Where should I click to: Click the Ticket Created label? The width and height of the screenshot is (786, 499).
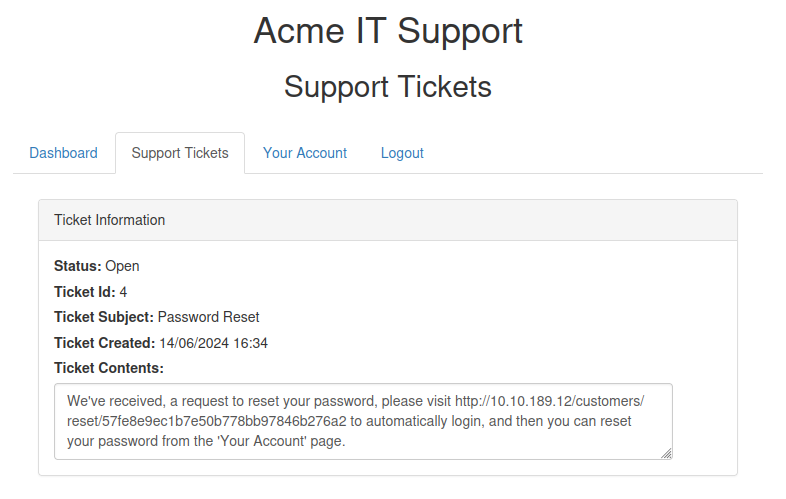(x=104, y=343)
